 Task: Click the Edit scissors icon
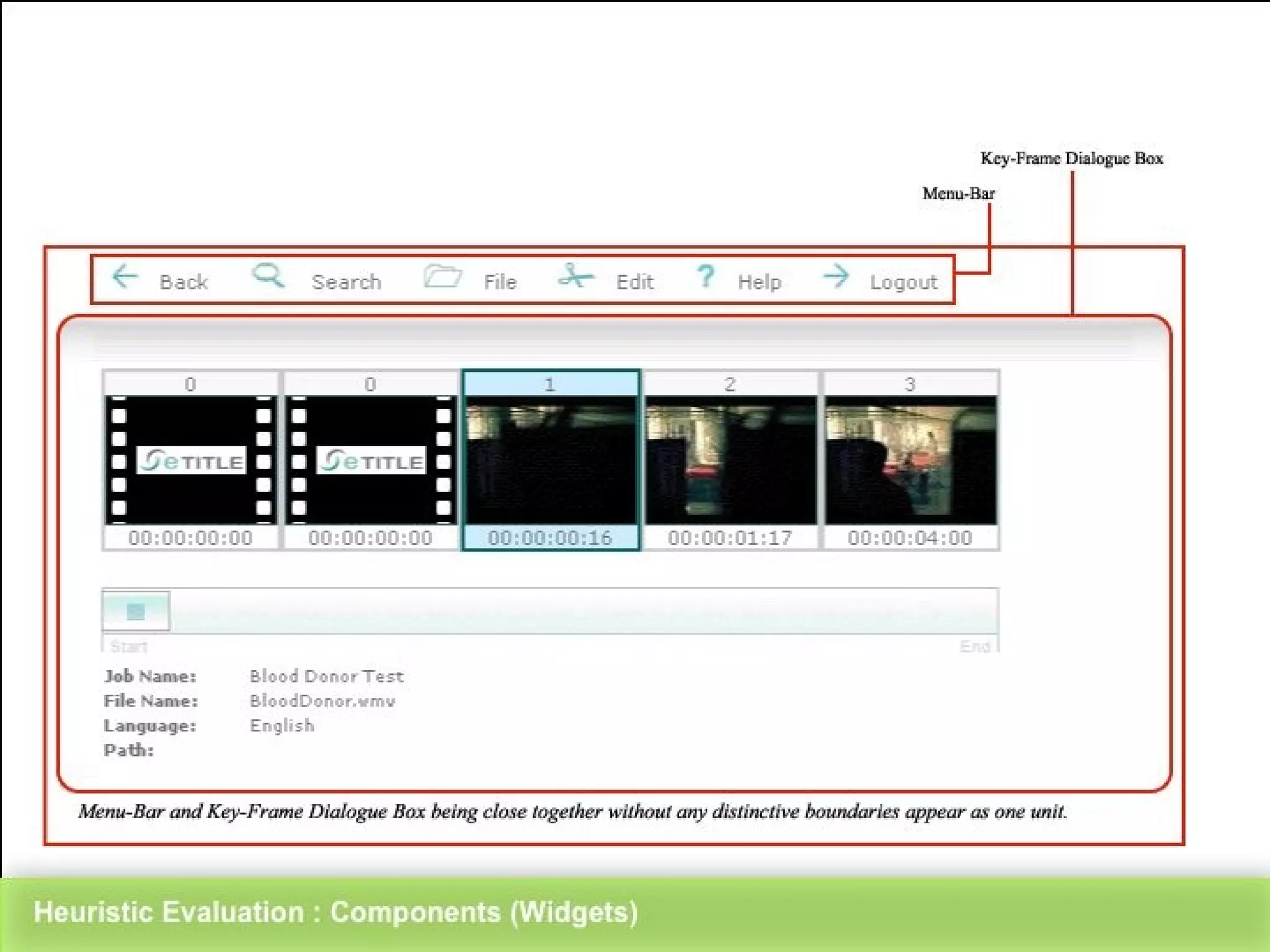point(575,275)
